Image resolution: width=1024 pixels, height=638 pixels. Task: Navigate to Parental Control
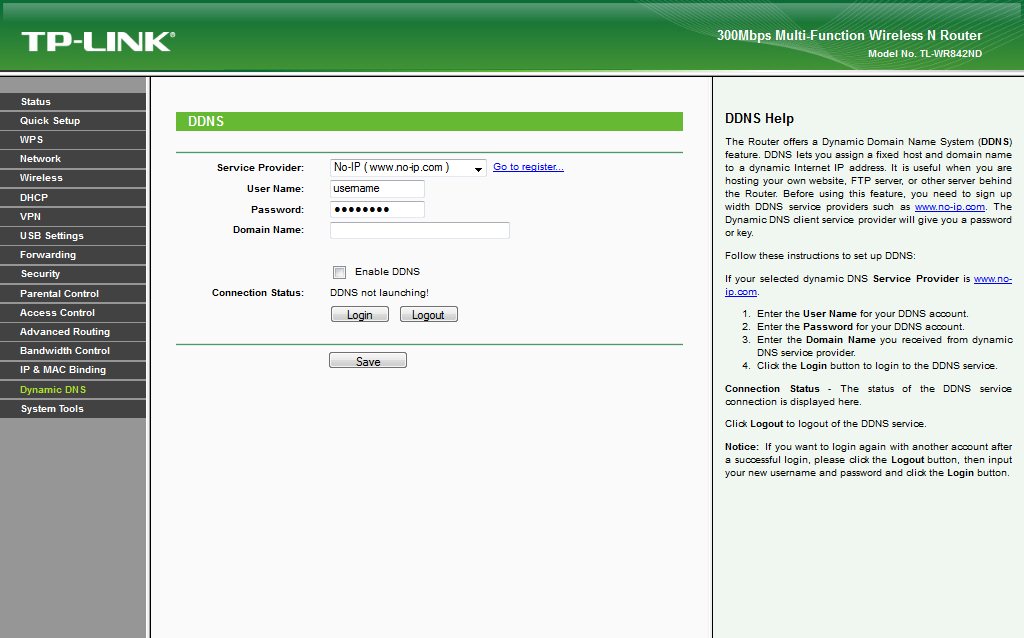[x=60, y=294]
